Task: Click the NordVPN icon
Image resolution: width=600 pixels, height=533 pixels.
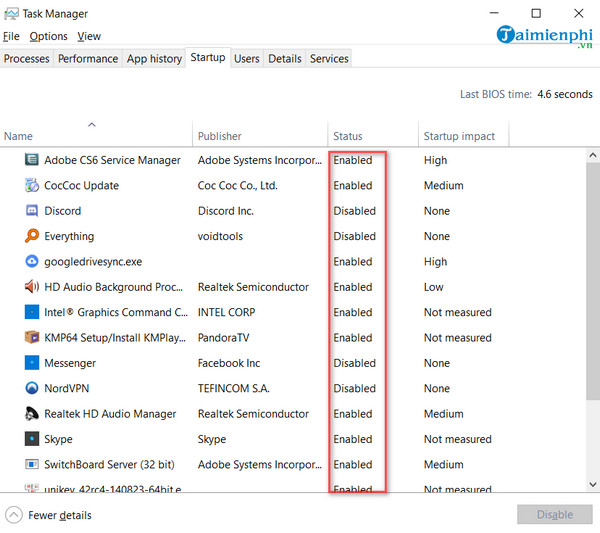Action: click(31, 388)
